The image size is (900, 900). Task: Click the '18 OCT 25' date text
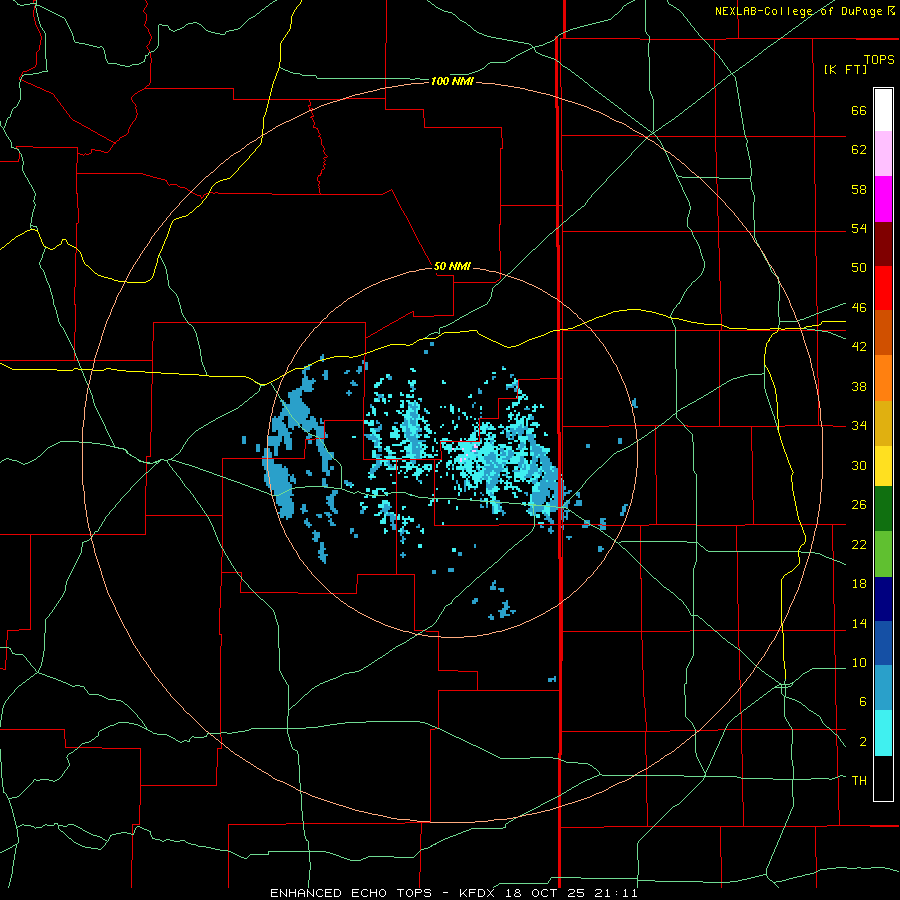click(544, 893)
